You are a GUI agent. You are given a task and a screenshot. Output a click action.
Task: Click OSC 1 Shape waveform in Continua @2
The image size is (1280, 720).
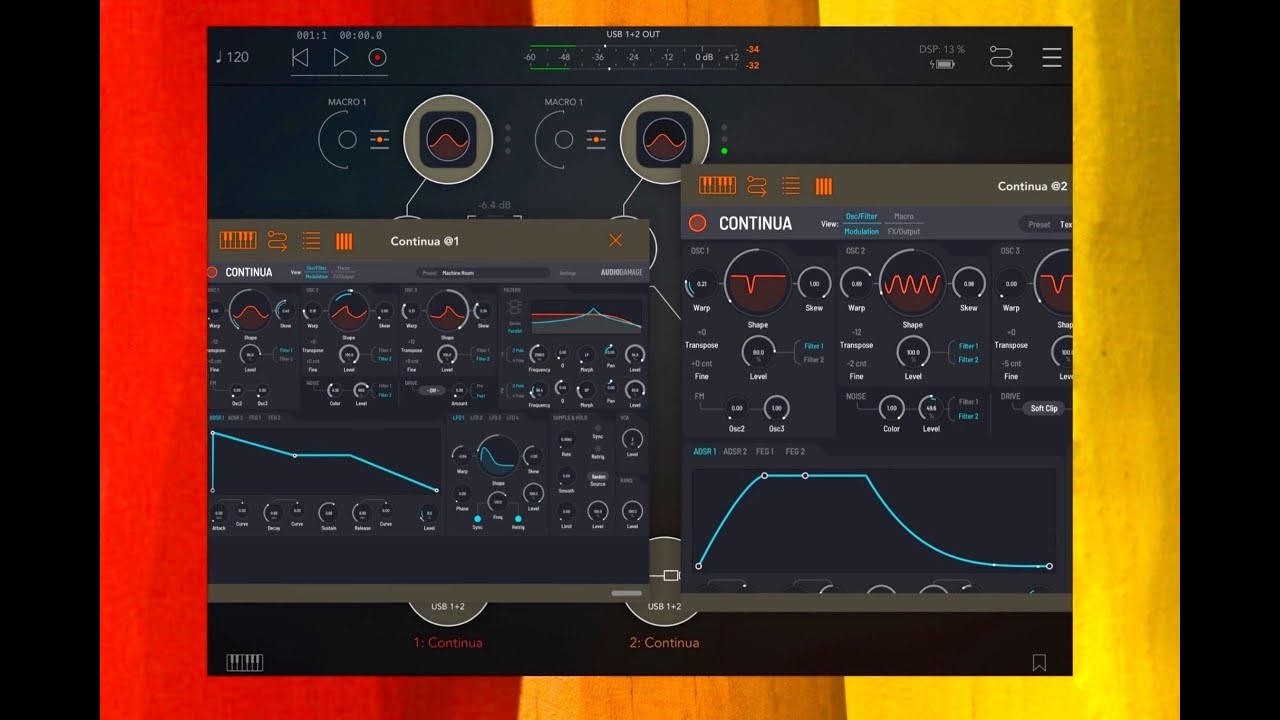(757, 283)
